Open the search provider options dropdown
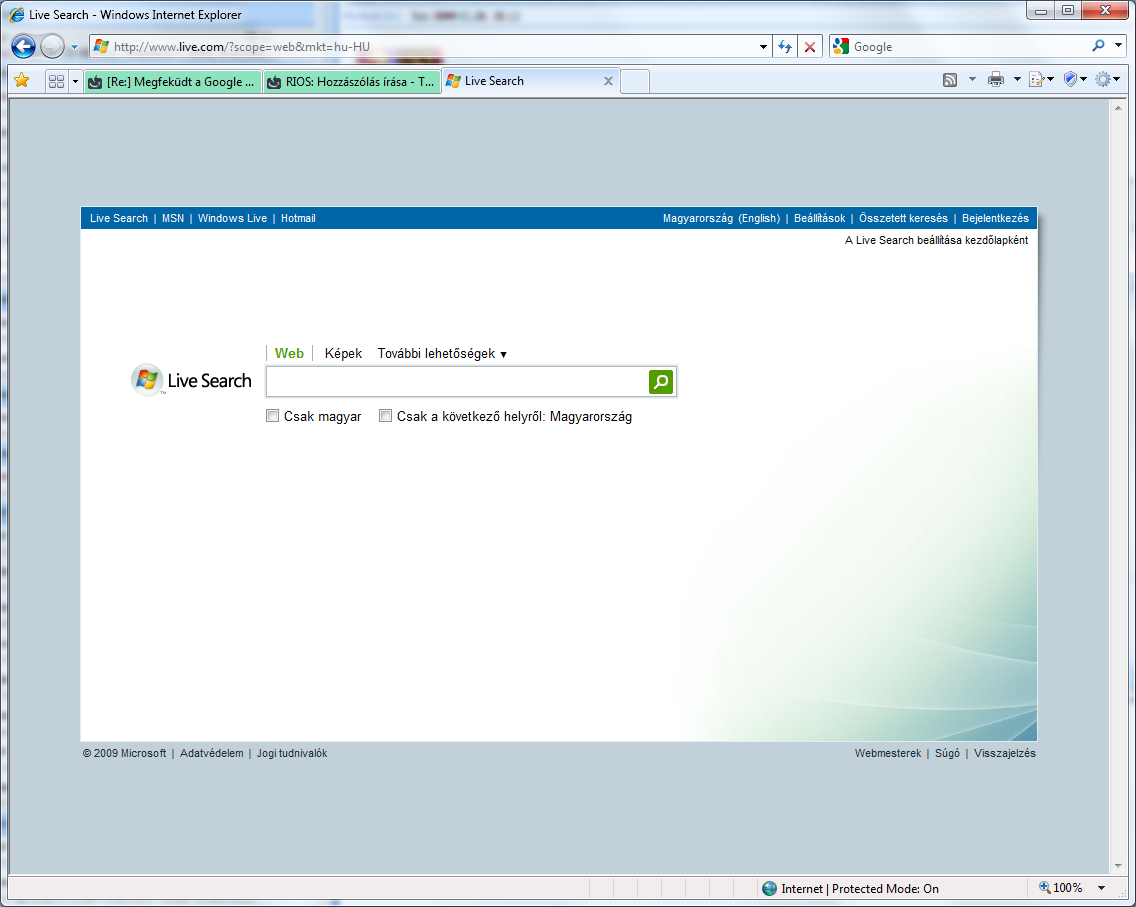Image resolution: width=1136 pixels, height=907 pixels. 1119,46
